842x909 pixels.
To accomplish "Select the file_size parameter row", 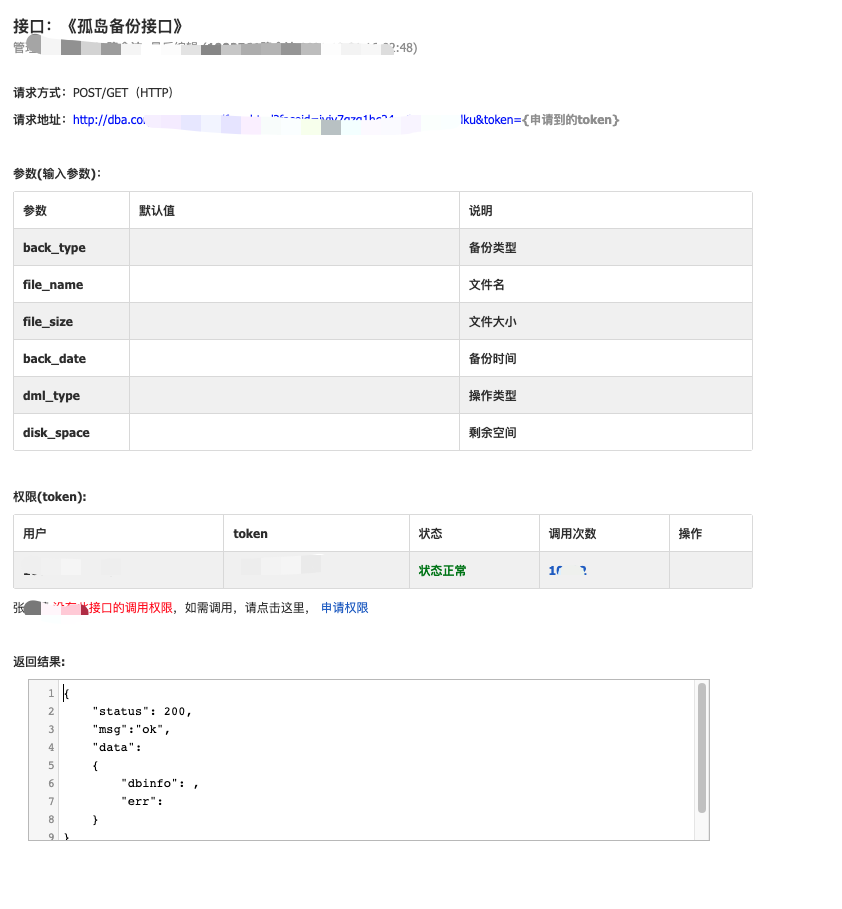I will click(52, 321).
